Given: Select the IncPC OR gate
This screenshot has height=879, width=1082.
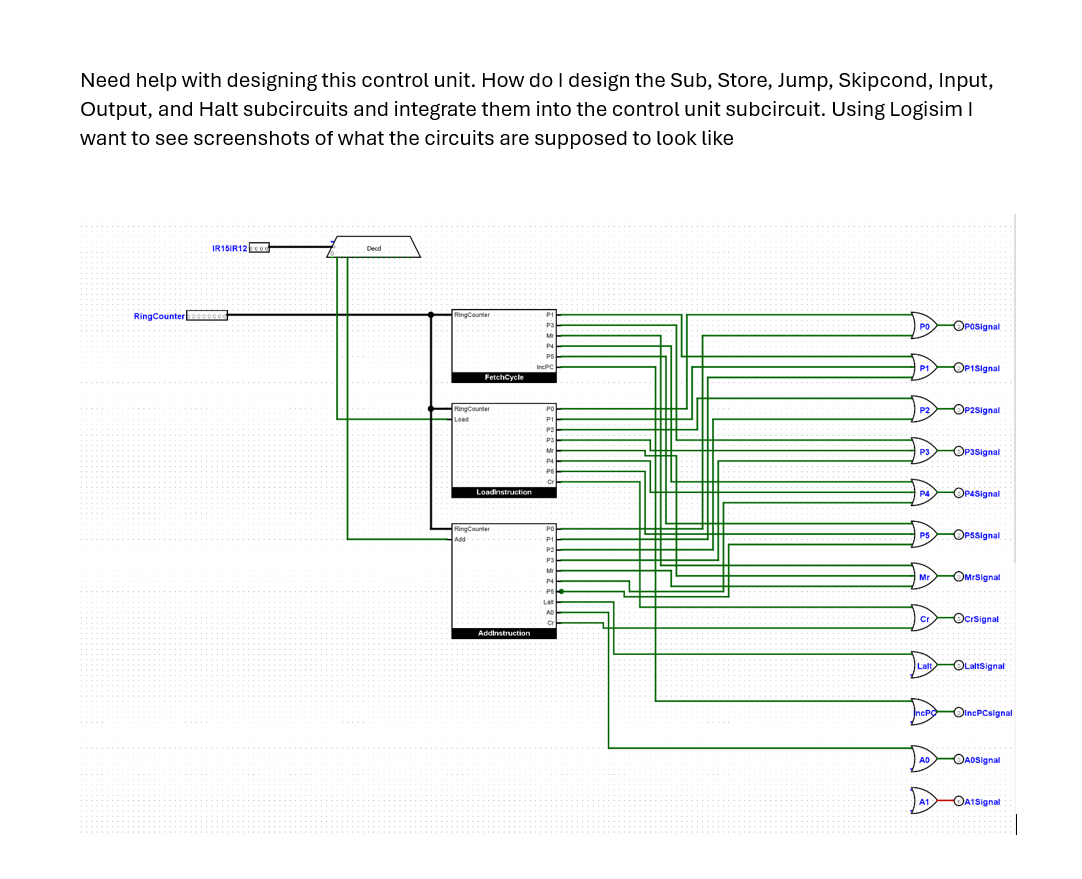Looking at the screenshot, I should 924,712.
